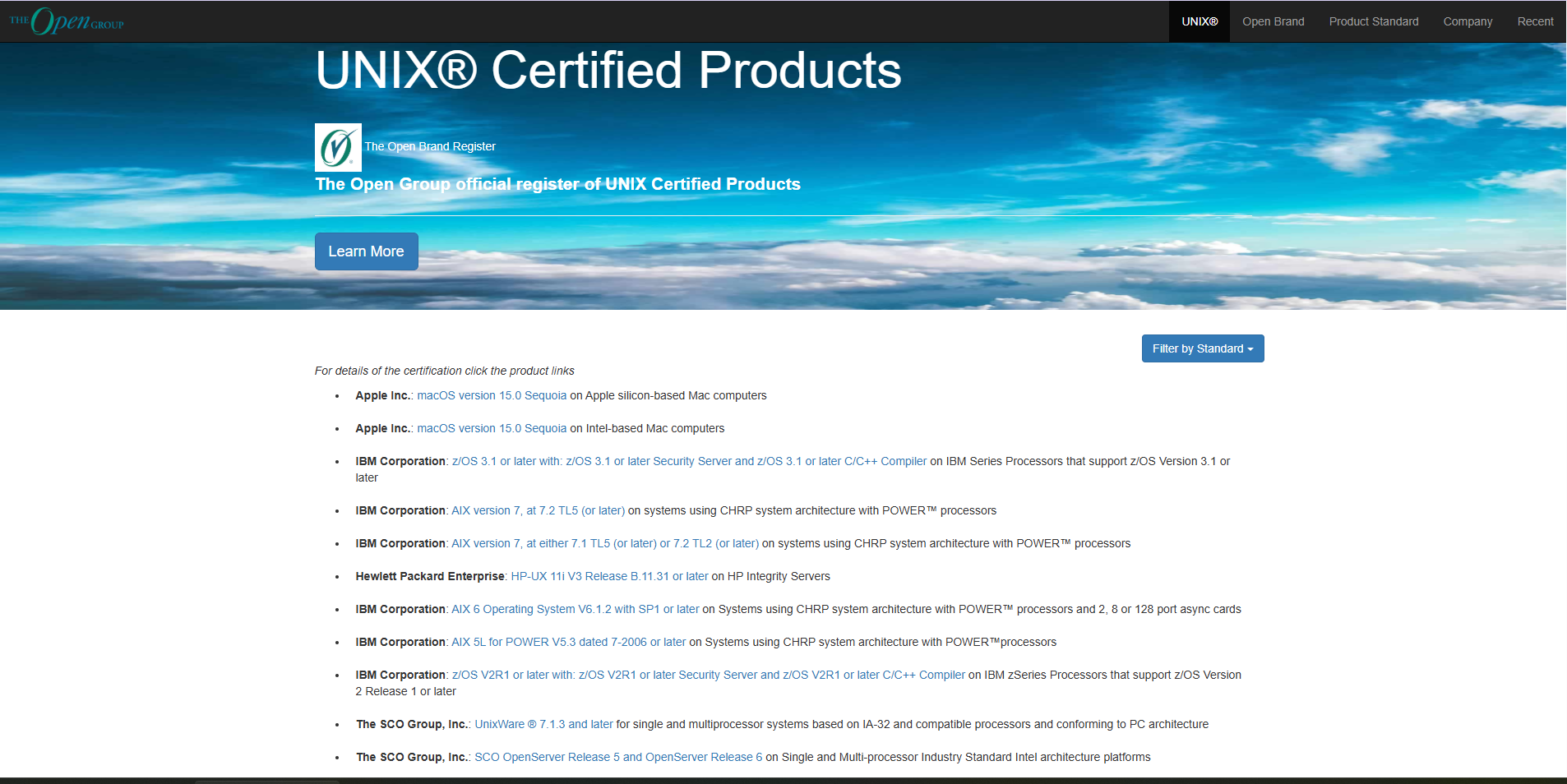Open AIX 5L for POWER V5.3 link
The height and width of the screenshot is (784, 1567).
click(569, 642)
